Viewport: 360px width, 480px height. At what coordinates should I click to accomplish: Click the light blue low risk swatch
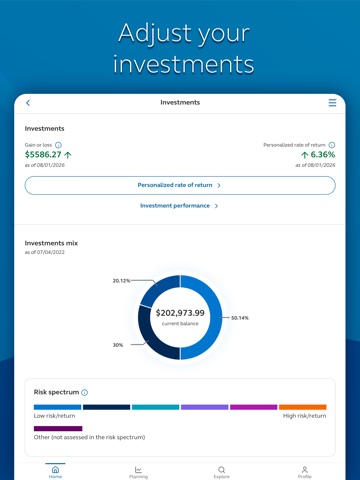(x=57, y=407)
